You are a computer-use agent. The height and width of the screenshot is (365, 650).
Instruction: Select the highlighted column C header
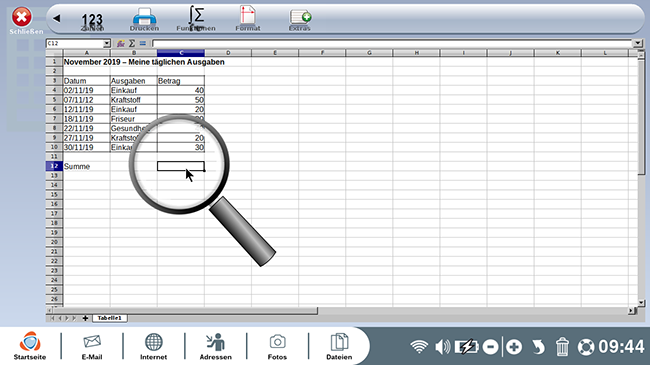point(181,53)
